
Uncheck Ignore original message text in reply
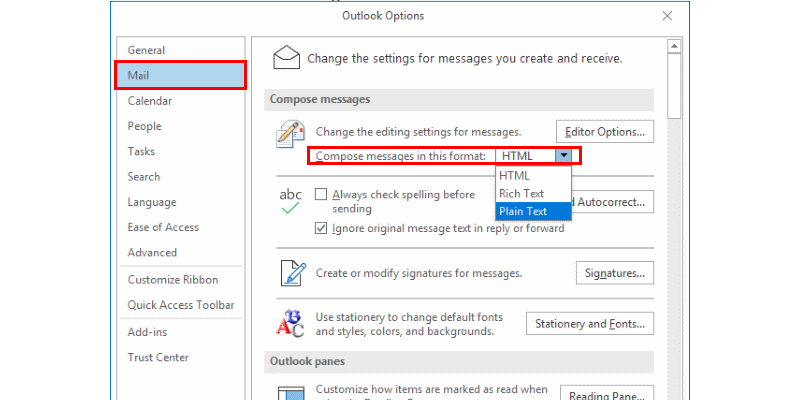point(321,228)
